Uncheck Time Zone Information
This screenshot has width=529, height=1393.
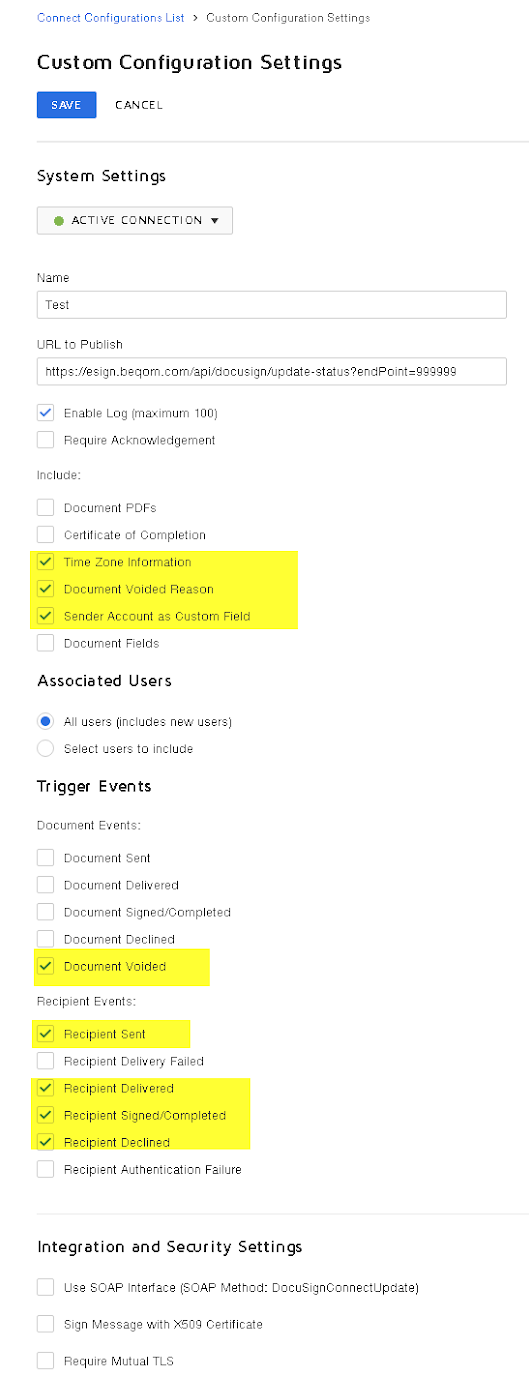tap(45, 562)
